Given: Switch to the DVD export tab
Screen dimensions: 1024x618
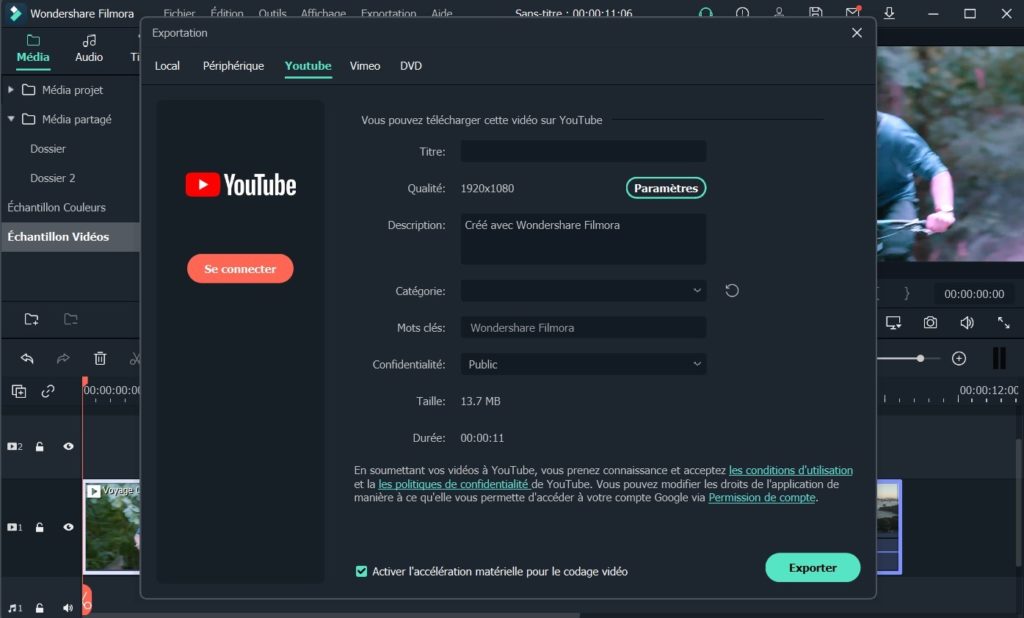Looking at the screenshot, I should tap(411, 66).
